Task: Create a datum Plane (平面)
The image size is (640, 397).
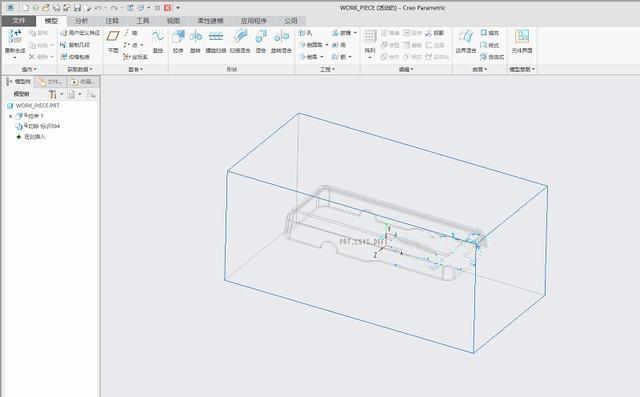Action: tap(113, 41)
